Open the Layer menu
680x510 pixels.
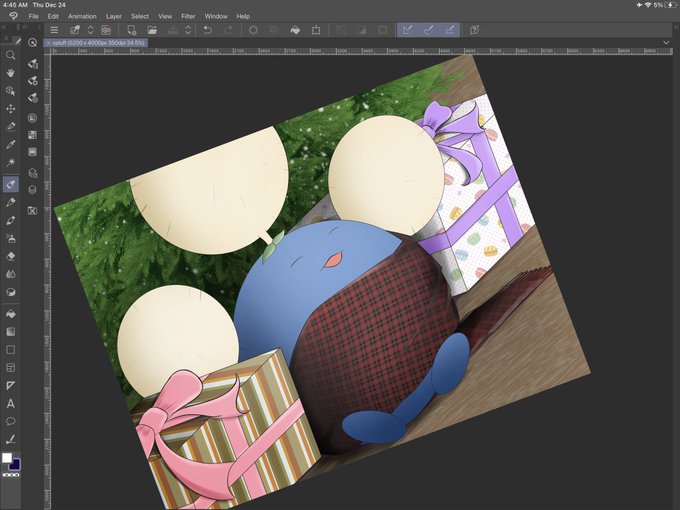(114, 16)
